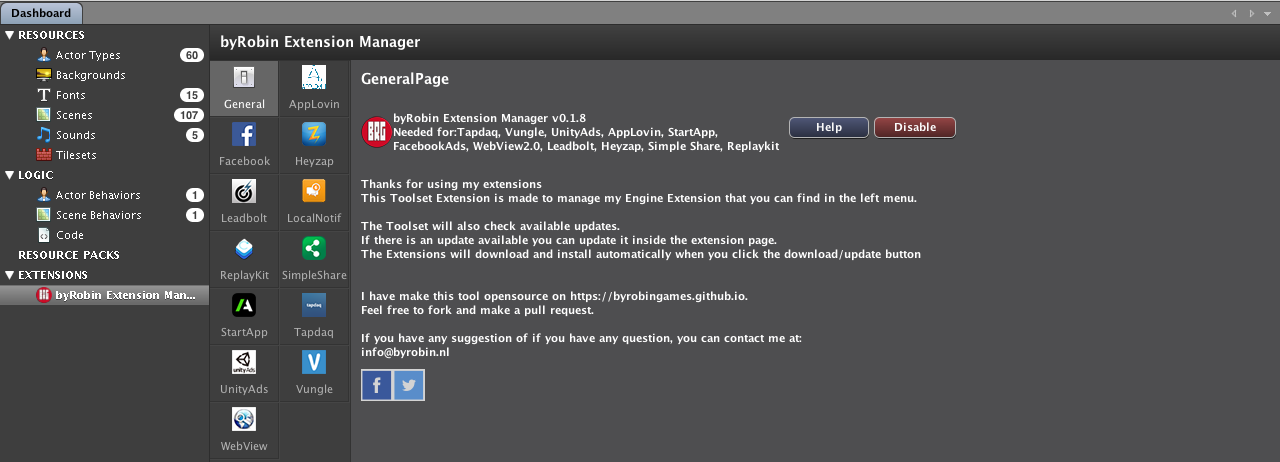Click the Twitter social link icon
The width and height of the screenshot is (1280, 462).
[409, 385]
